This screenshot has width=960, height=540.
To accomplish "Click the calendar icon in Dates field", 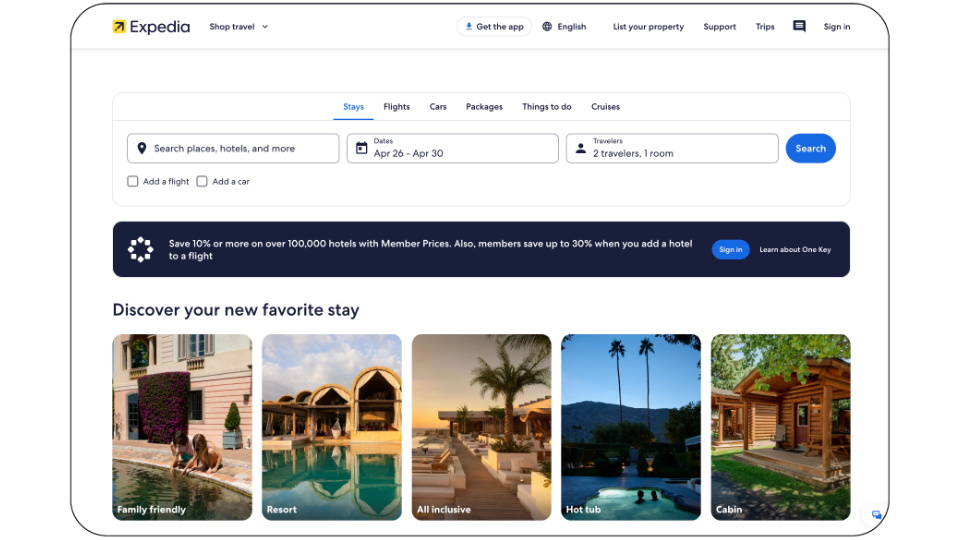I will [362, 148].
